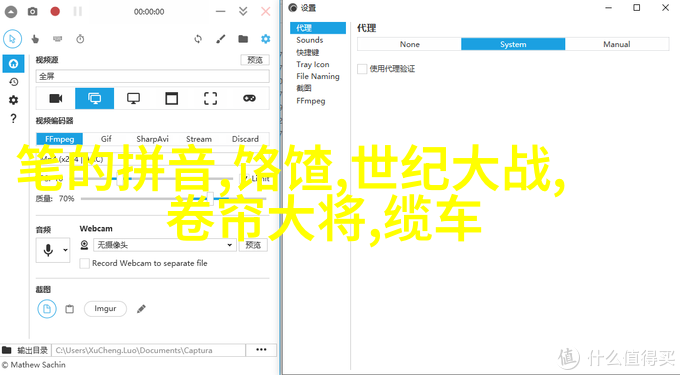Set proxy mode to None
This screenshot has height=375, width=680.
point(409,44)
